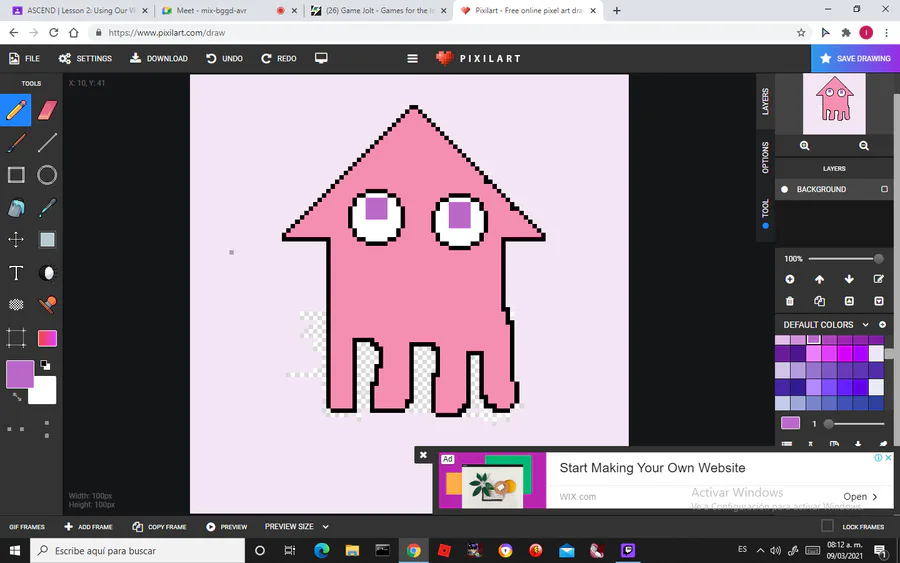Click the Save Drawing button
Screen dimensions: 900x563
[x=855, y=59]
